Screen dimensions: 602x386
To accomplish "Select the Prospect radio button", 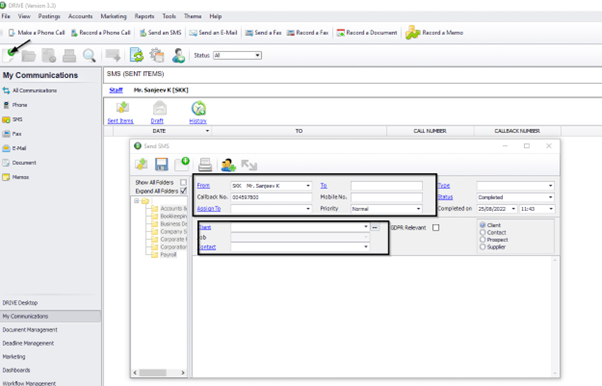I will 483,240.
